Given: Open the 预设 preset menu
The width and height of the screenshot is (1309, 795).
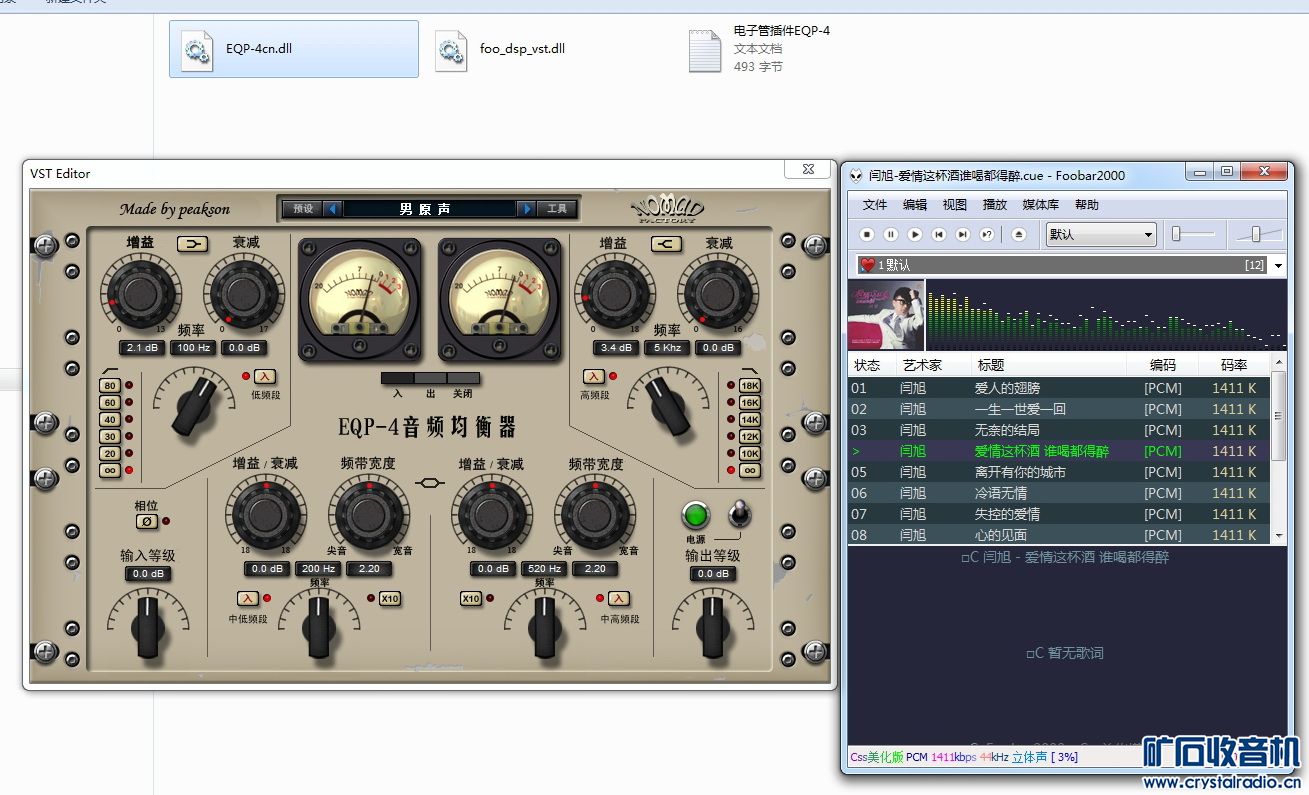Looking at the screenshot, I should pos(302,209).
